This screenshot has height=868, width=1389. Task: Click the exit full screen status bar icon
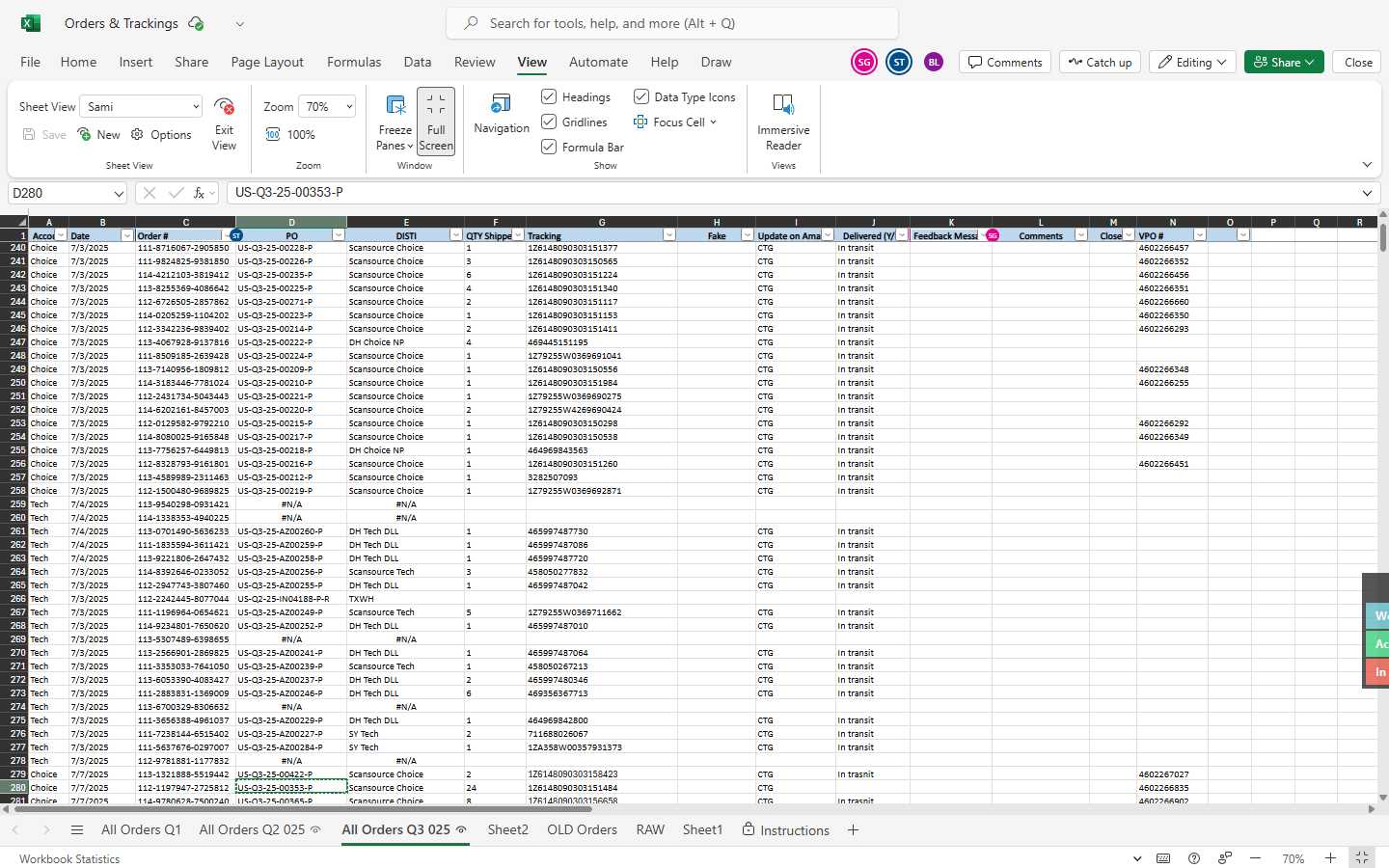[x=1362, y=858]
